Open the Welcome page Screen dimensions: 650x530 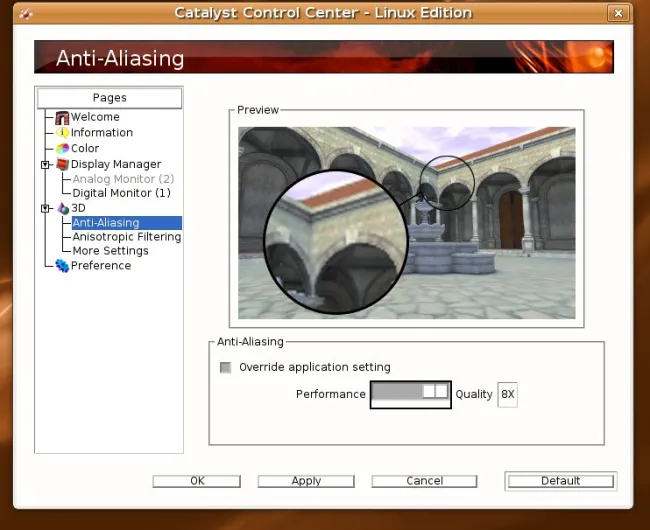click(x=95, y=117)
